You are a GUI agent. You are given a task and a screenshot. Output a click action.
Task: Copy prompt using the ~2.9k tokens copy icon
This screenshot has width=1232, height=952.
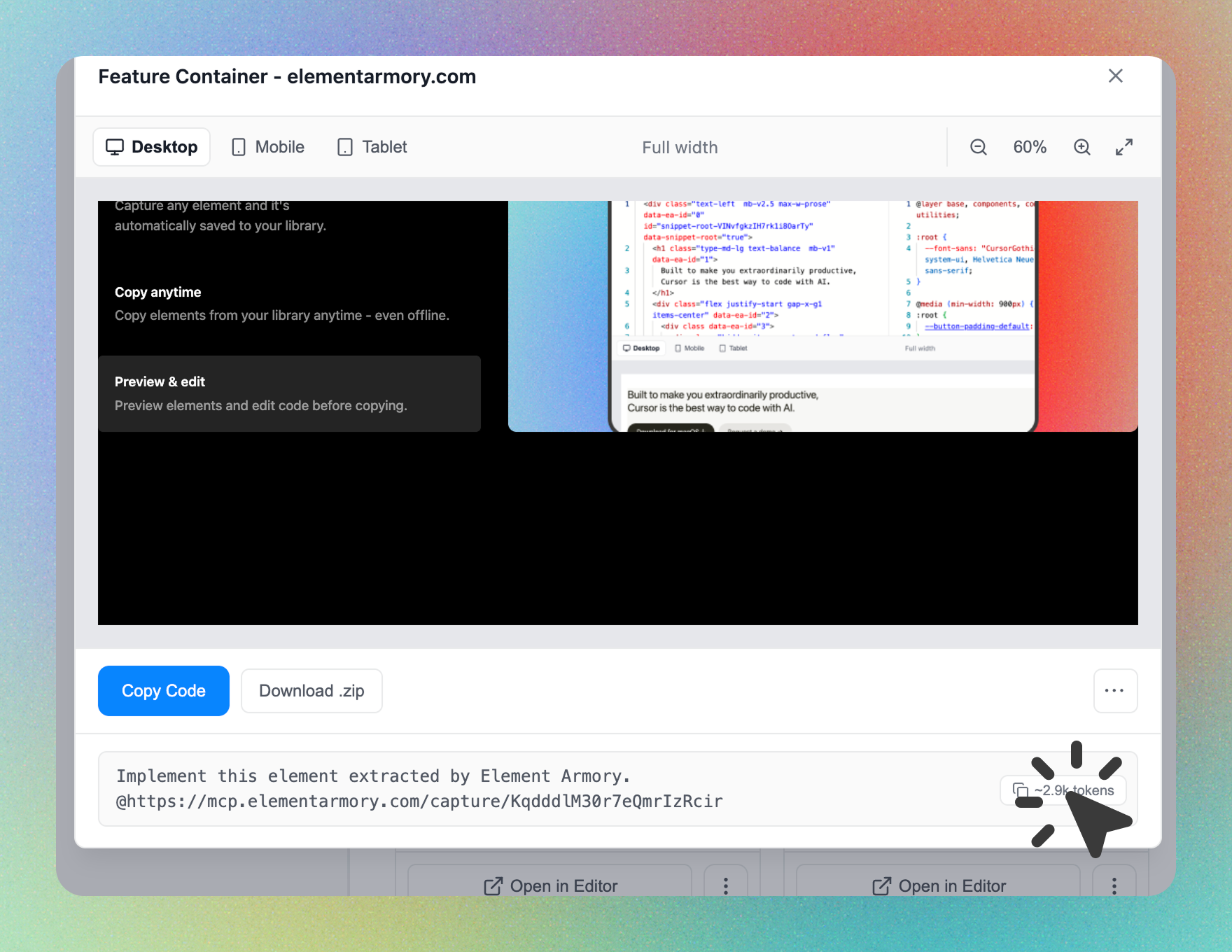click(1020, 790)
